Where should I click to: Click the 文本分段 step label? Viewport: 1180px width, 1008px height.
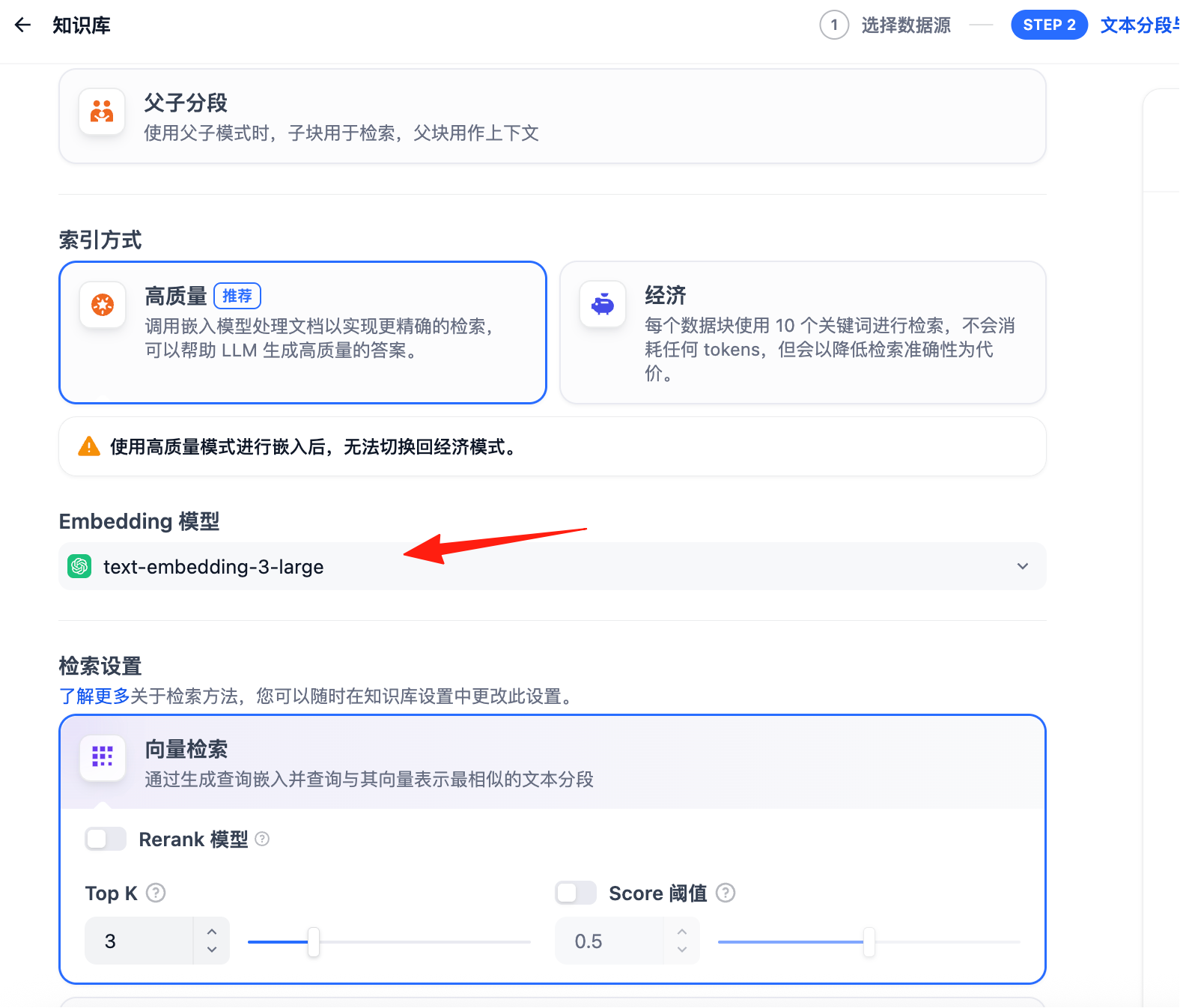[x=1140, y=25]
